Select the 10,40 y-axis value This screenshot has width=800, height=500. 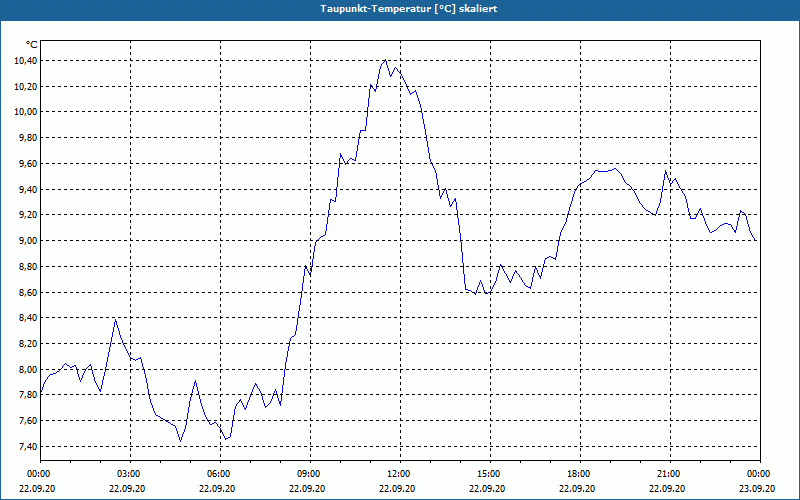[x=27, y=61]
